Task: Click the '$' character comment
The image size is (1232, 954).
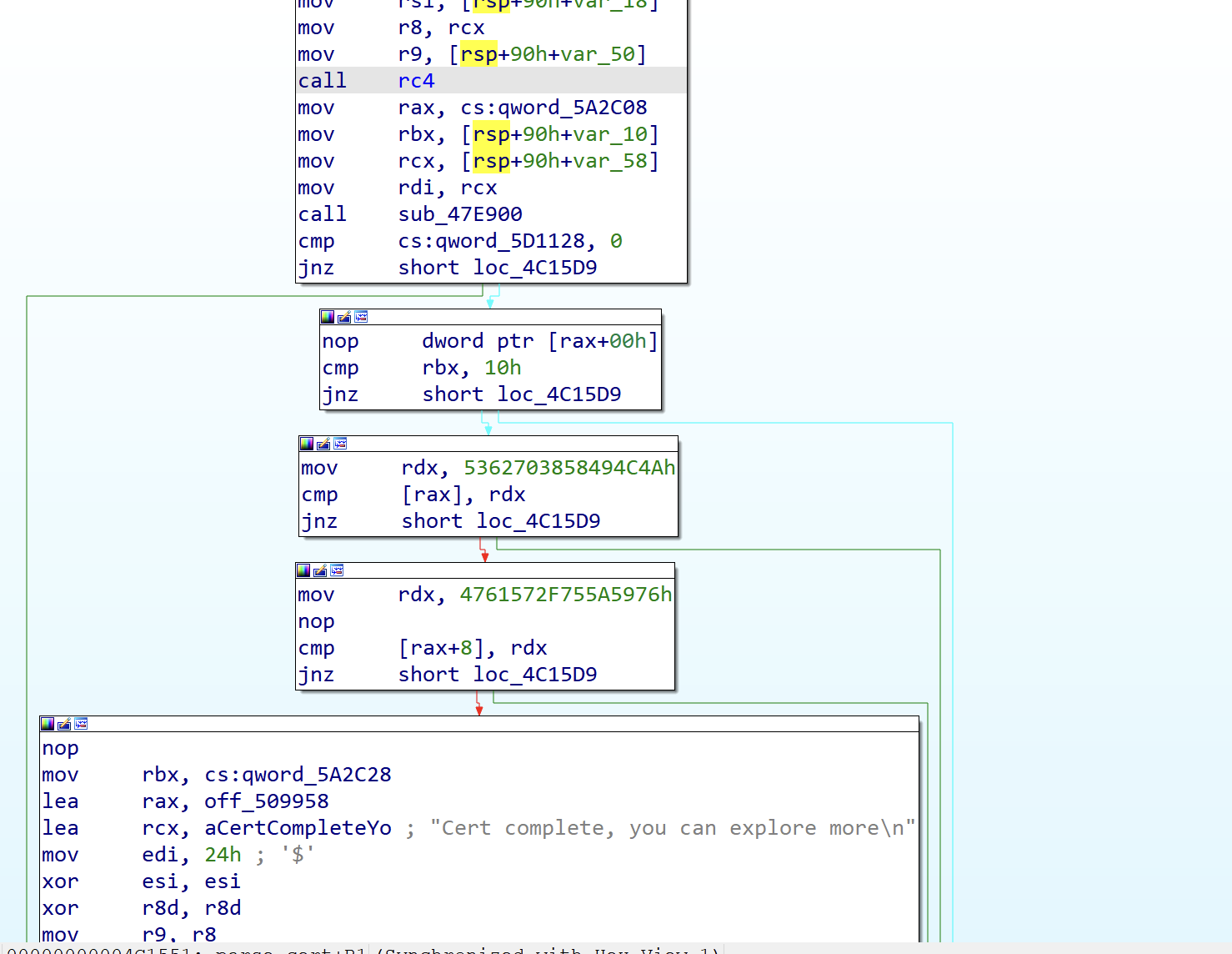Action: click(298, 855)
